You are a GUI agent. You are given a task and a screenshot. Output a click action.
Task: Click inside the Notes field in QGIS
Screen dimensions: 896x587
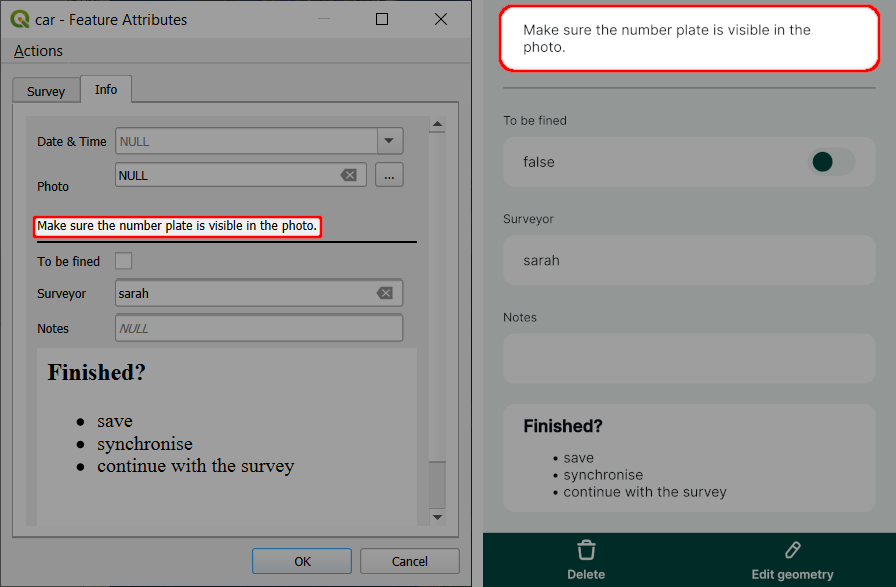[258, 327]
